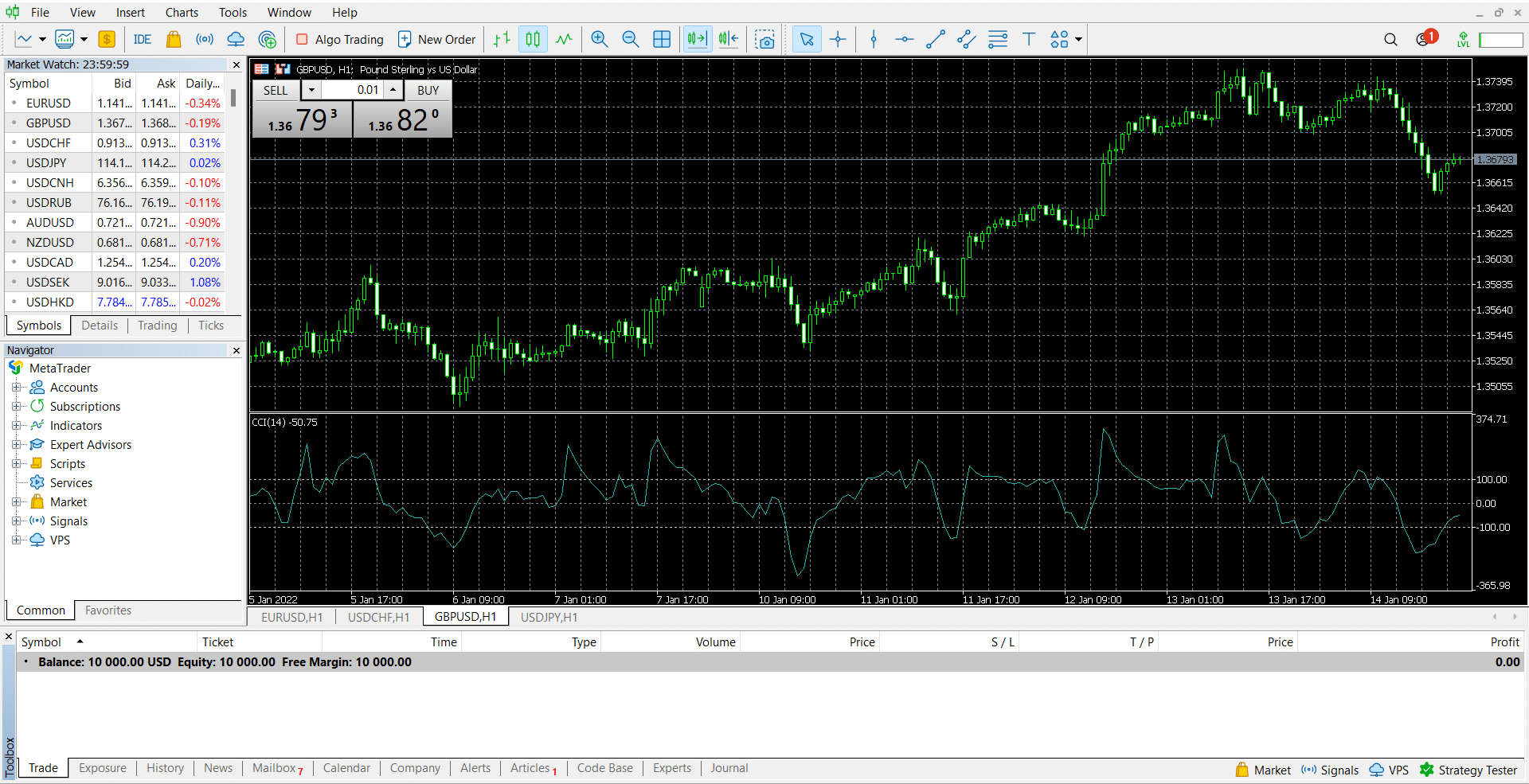Open the MetaEditor IDE
The image size is (1529, 784).
click(142, 38)
